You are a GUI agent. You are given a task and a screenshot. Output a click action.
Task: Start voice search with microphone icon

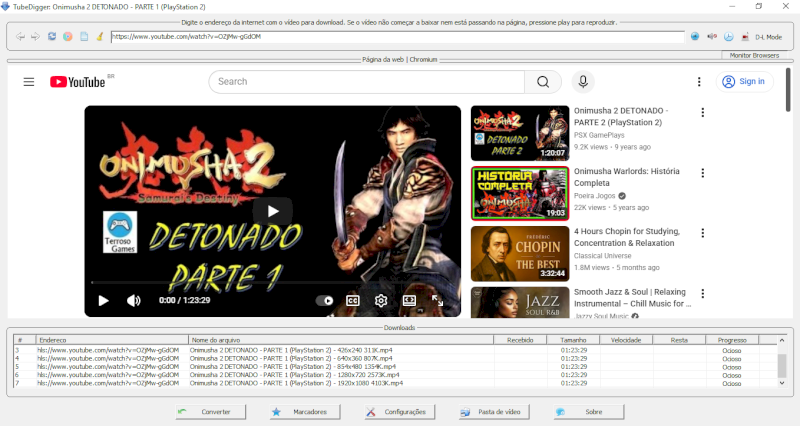[x=583, y=82]
